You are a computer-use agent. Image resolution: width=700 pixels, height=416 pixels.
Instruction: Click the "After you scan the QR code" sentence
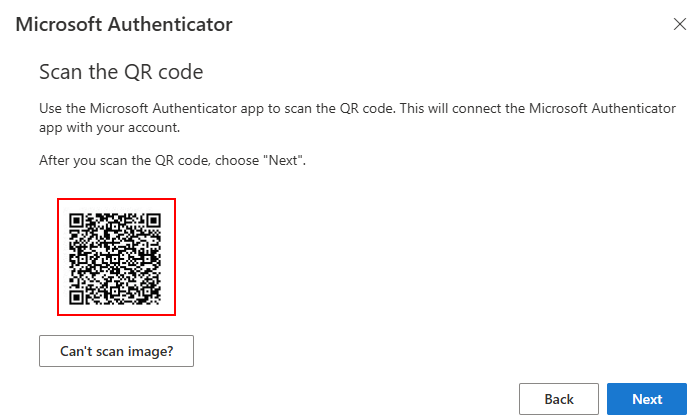coord(172,160)
